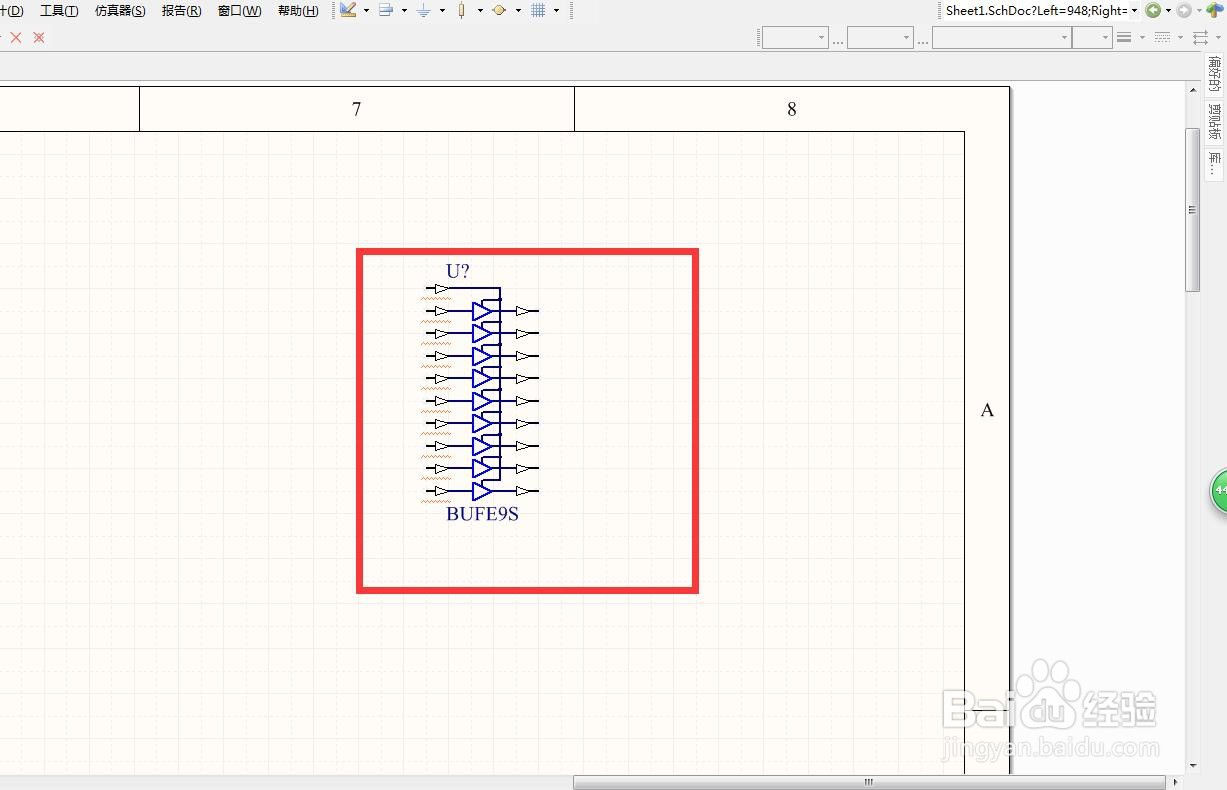Click the home page cloud icon

pyautogui.click(x=1216, y=10)
